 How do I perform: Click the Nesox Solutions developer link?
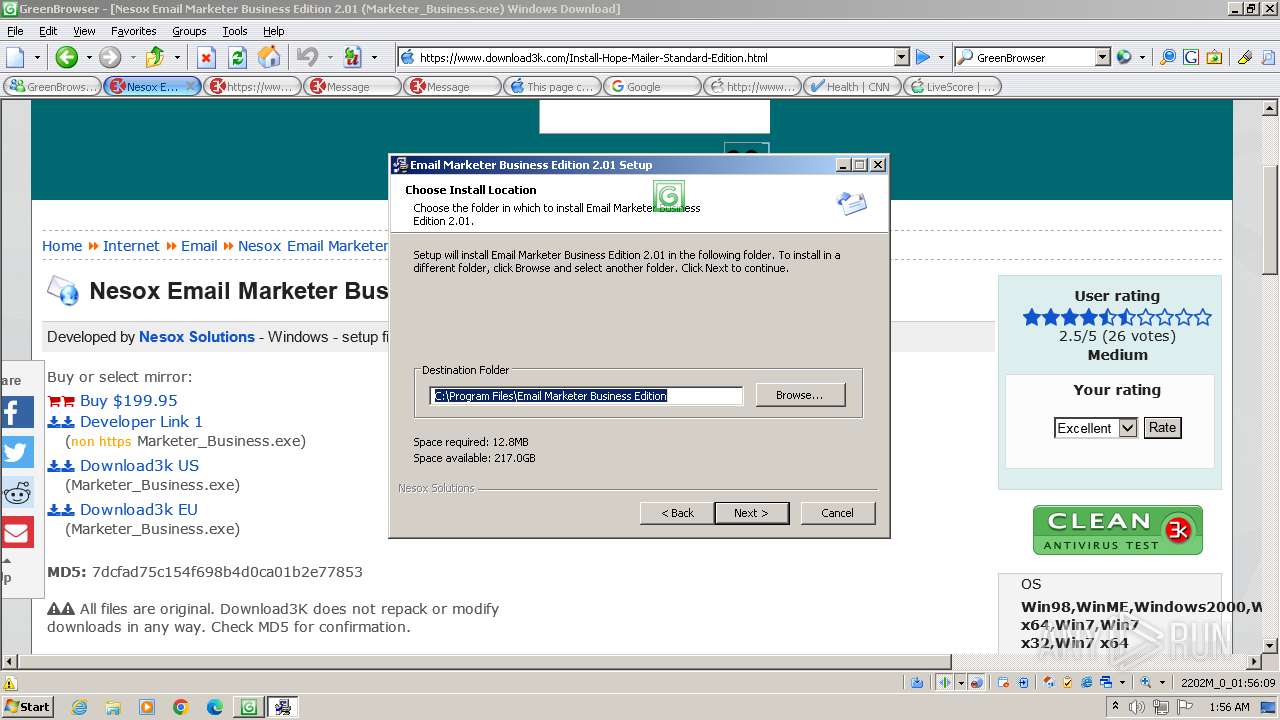(197, 337)
